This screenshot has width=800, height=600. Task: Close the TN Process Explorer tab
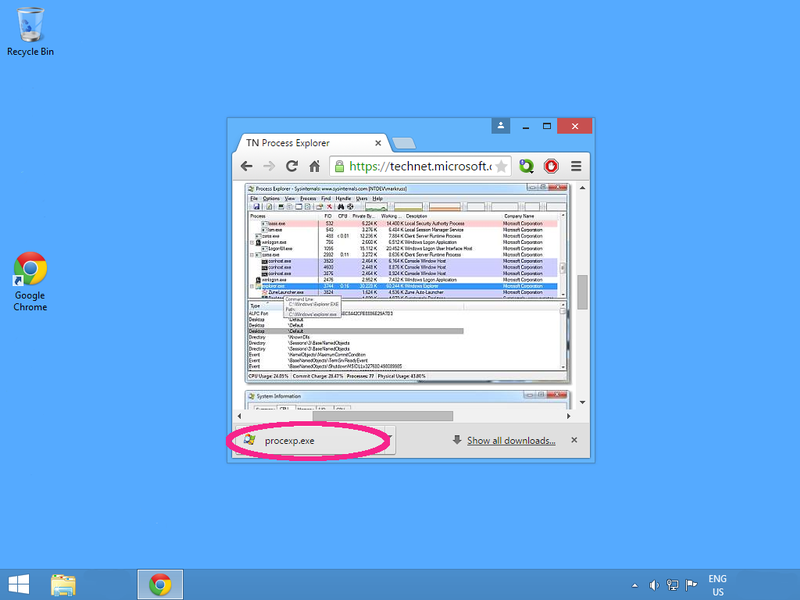pos(378,143)
